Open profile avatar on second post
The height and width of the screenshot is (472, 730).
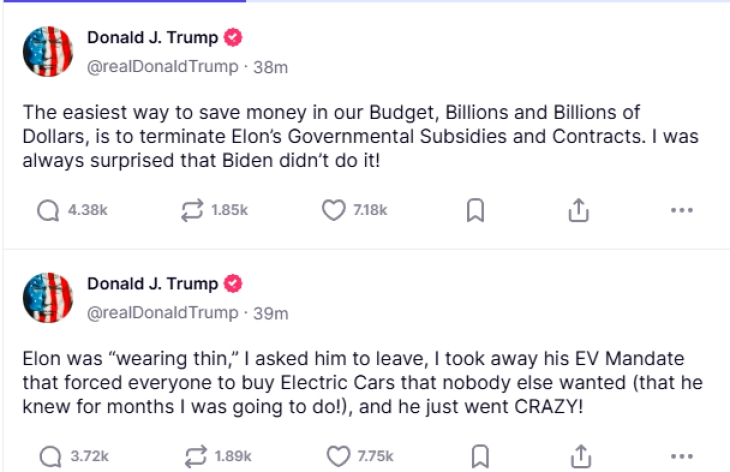[47, 297]
